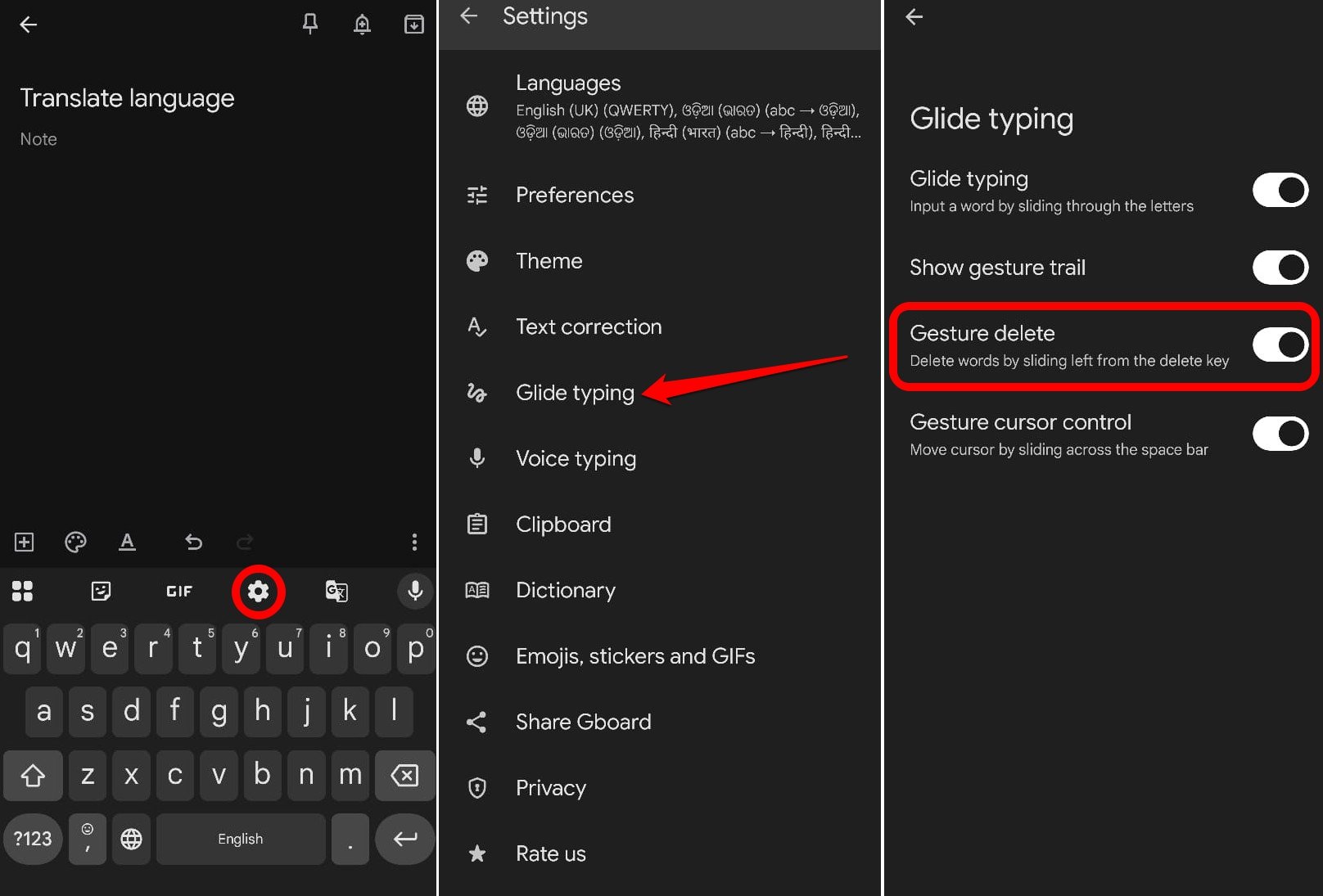Toggle the Gesture delete switch
The width and height of the screenshot is (1323, 896).
(x=1280, y=344)
